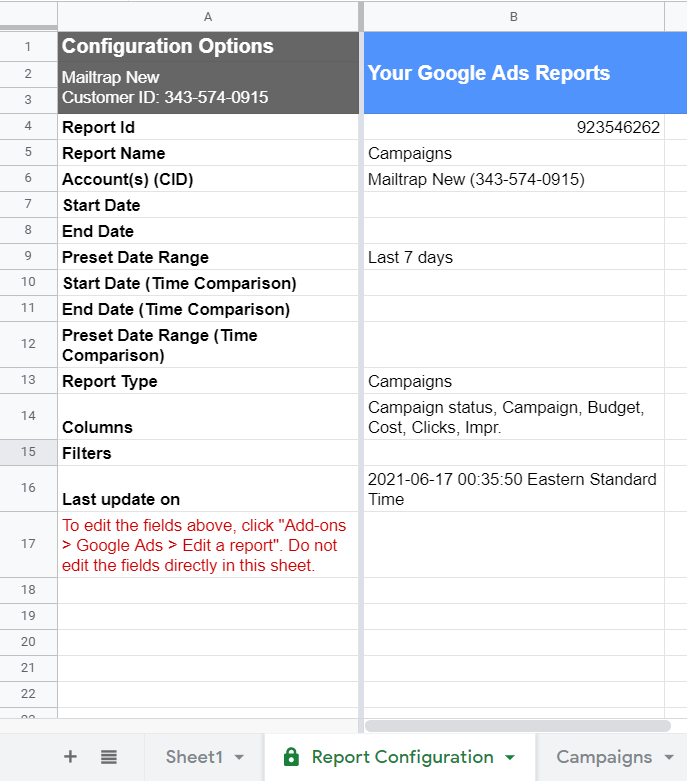Click the select-all corner box of the grid
The image size is (687, 781).
(x=28, y=15)
